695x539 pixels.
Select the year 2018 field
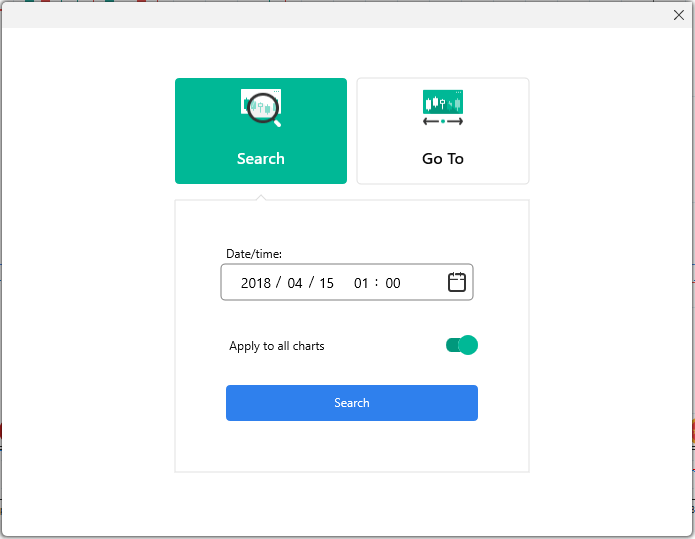click(256, 283)
